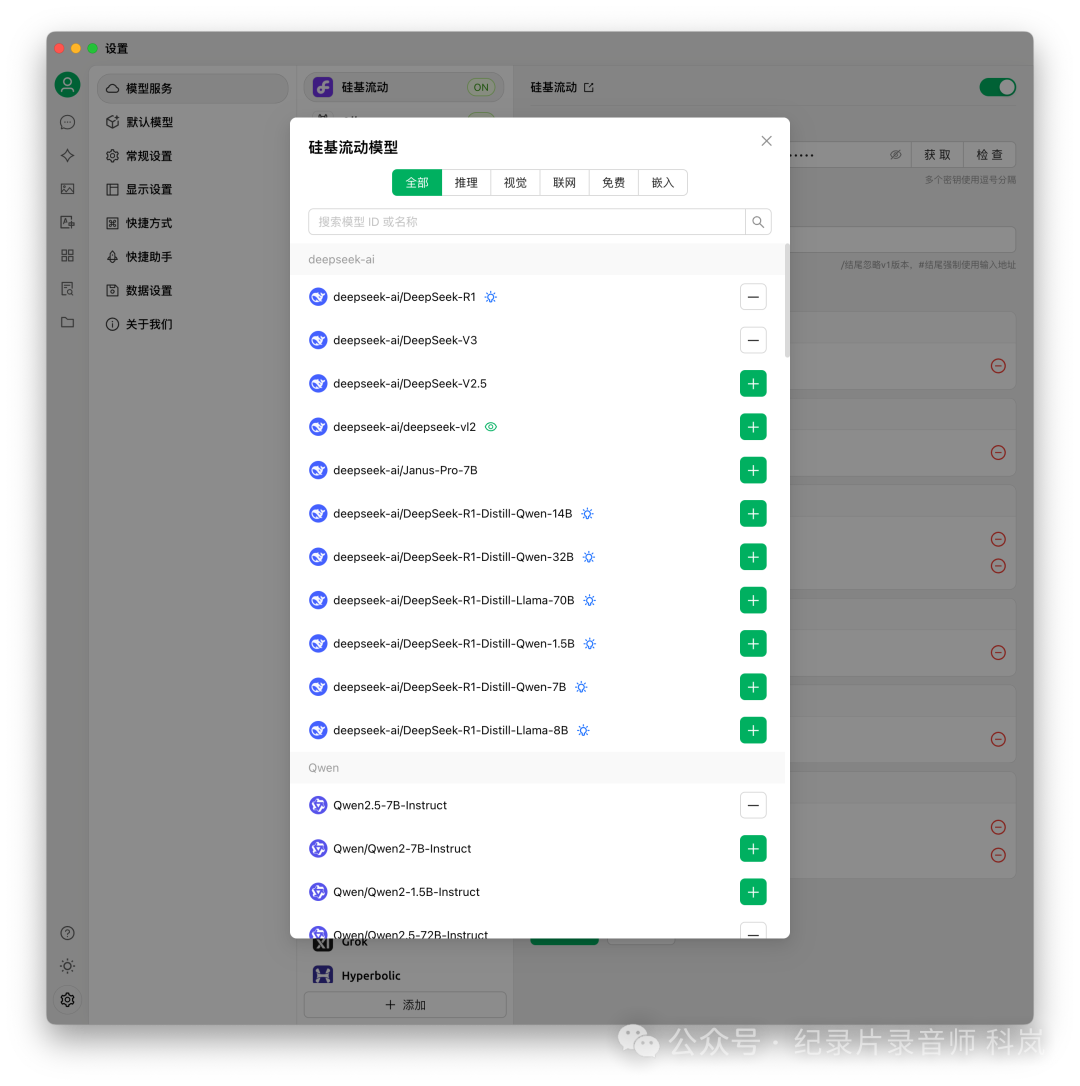Open 快捷助手 settings
Viewport: 1080px width, 1086px height.
pos(193,257)
